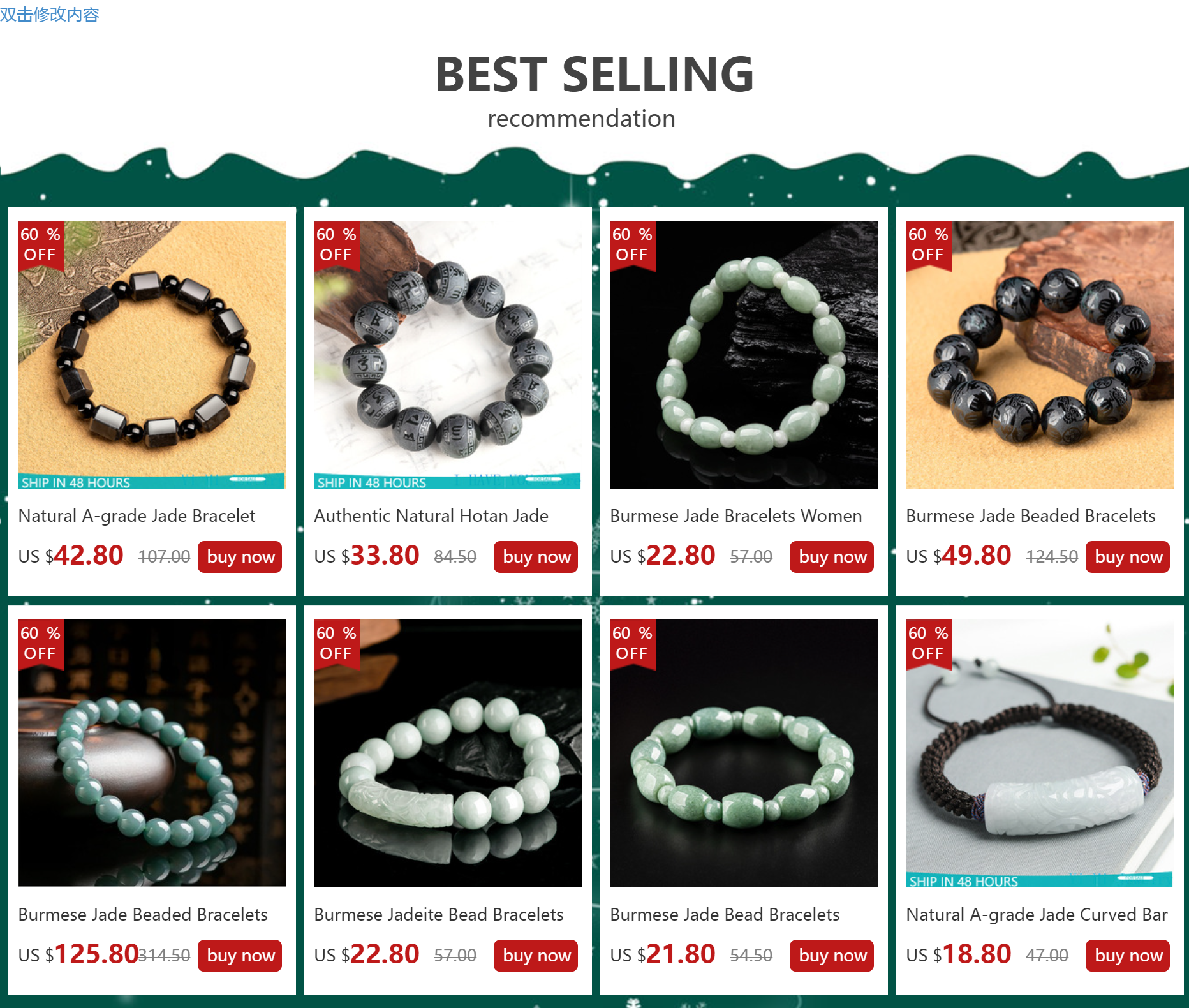Click buy now for the $49.80 bracelet
The width and height of the screenshot is (1189, 1008).
click(1128, 557)
